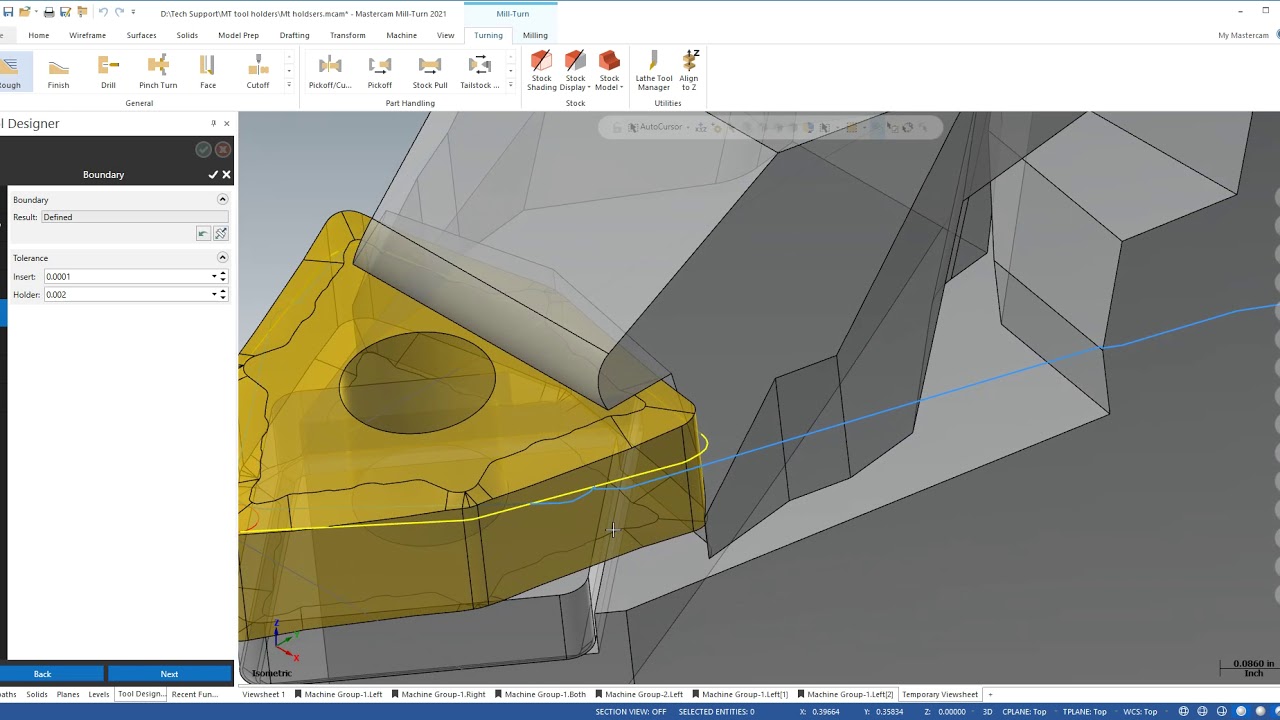Select the Face toolpath
This screenshot has width=1280, height=720.
tap(208, 73)
